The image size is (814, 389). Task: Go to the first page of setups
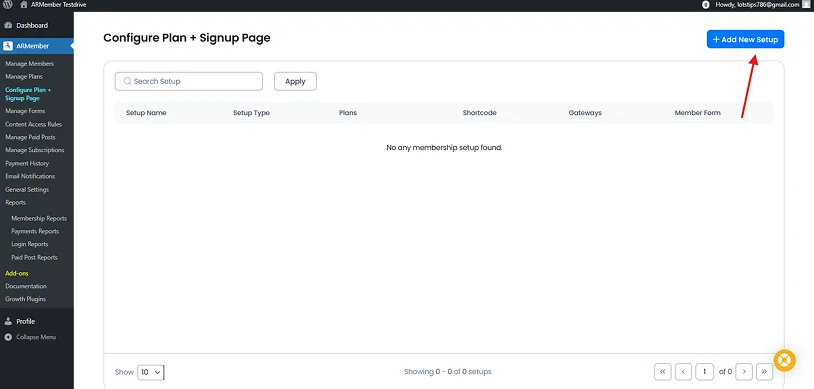point(662,371)
